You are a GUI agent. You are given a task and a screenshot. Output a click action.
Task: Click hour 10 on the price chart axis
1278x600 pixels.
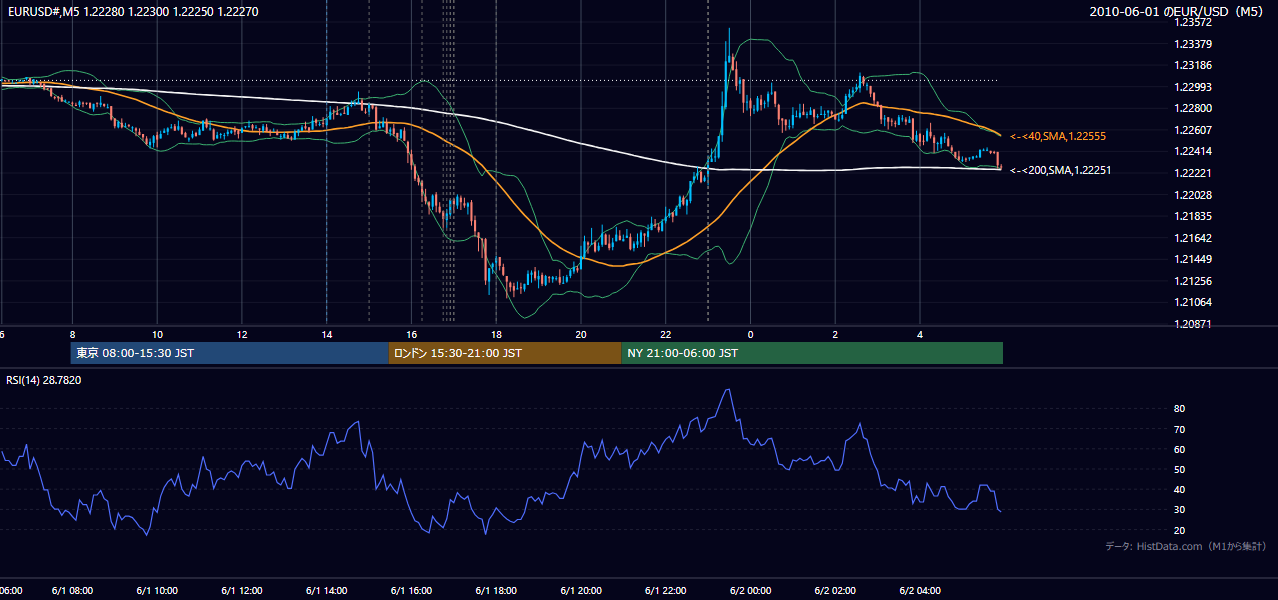pos(157,333)
